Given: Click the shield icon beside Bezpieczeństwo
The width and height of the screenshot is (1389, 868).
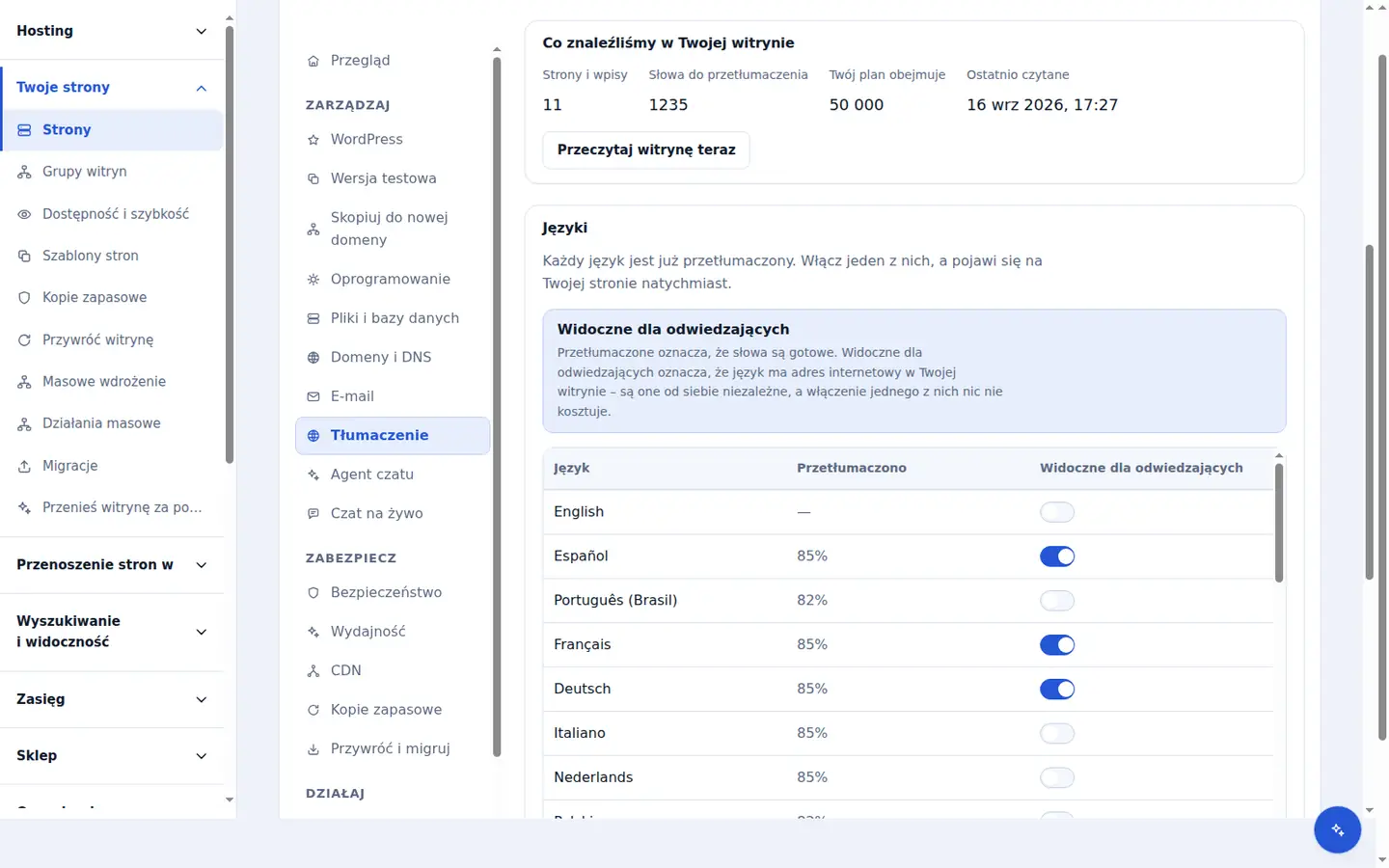Looking at the screenshot, I should [x=313, y=593].
